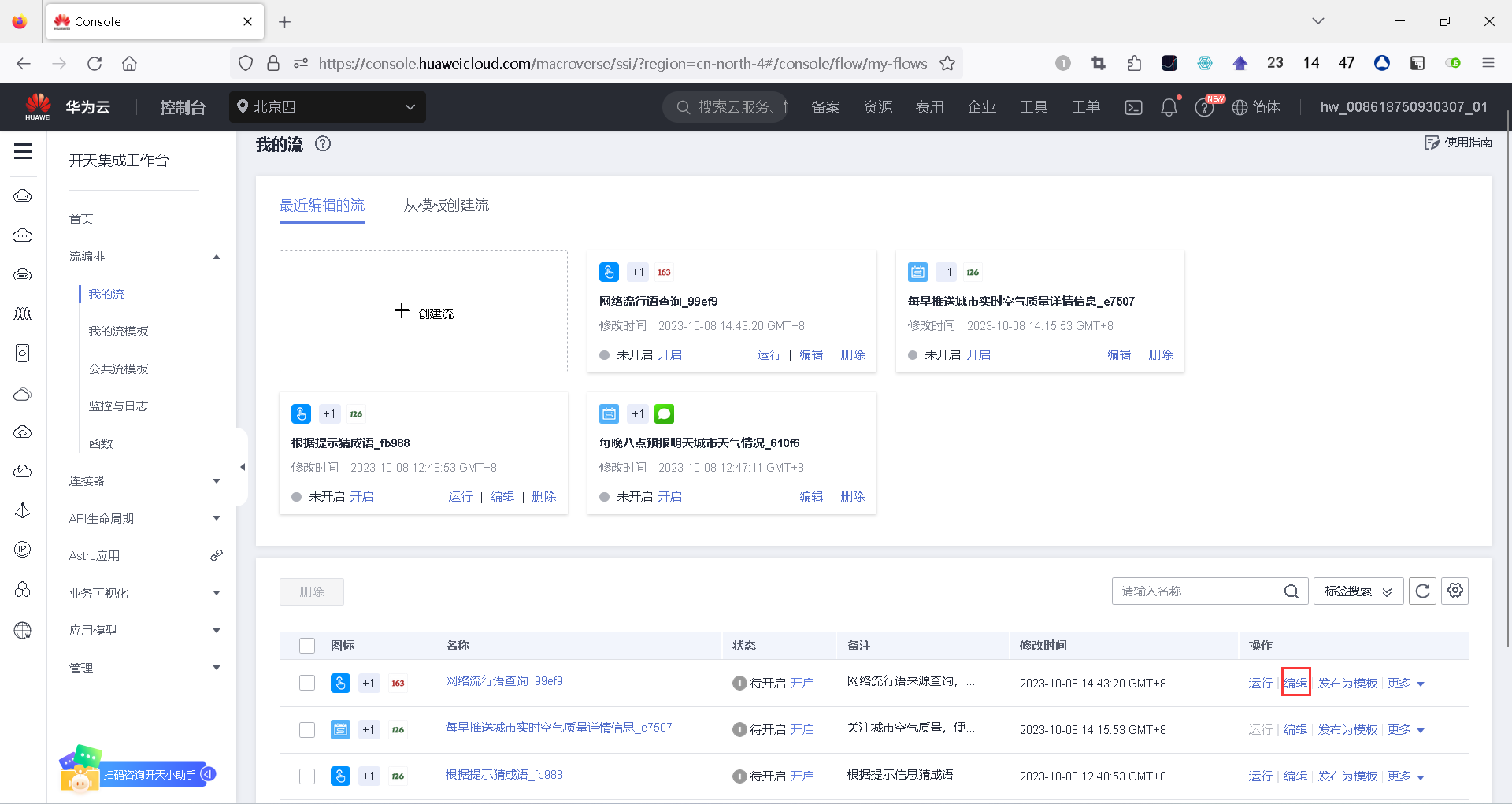
Task: Open 监控与日志 in sidebar menu
Action: 118,406
